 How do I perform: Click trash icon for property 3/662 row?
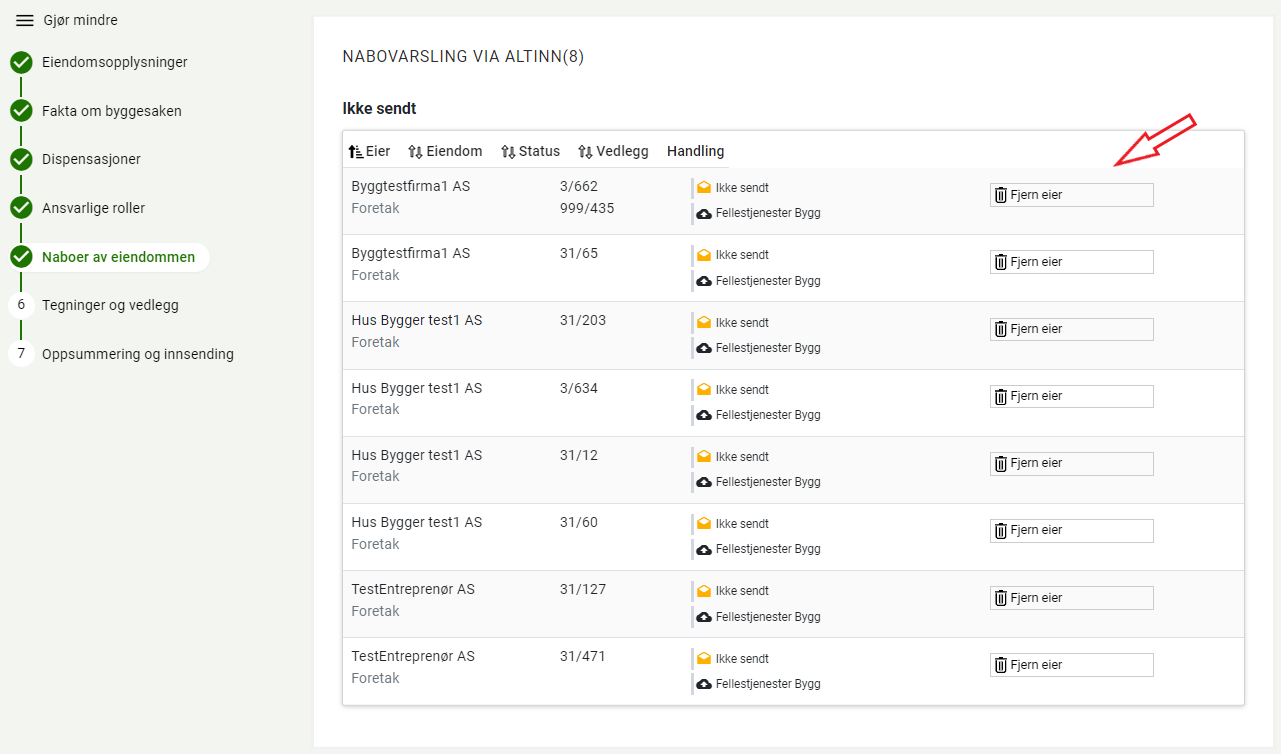1000,195
